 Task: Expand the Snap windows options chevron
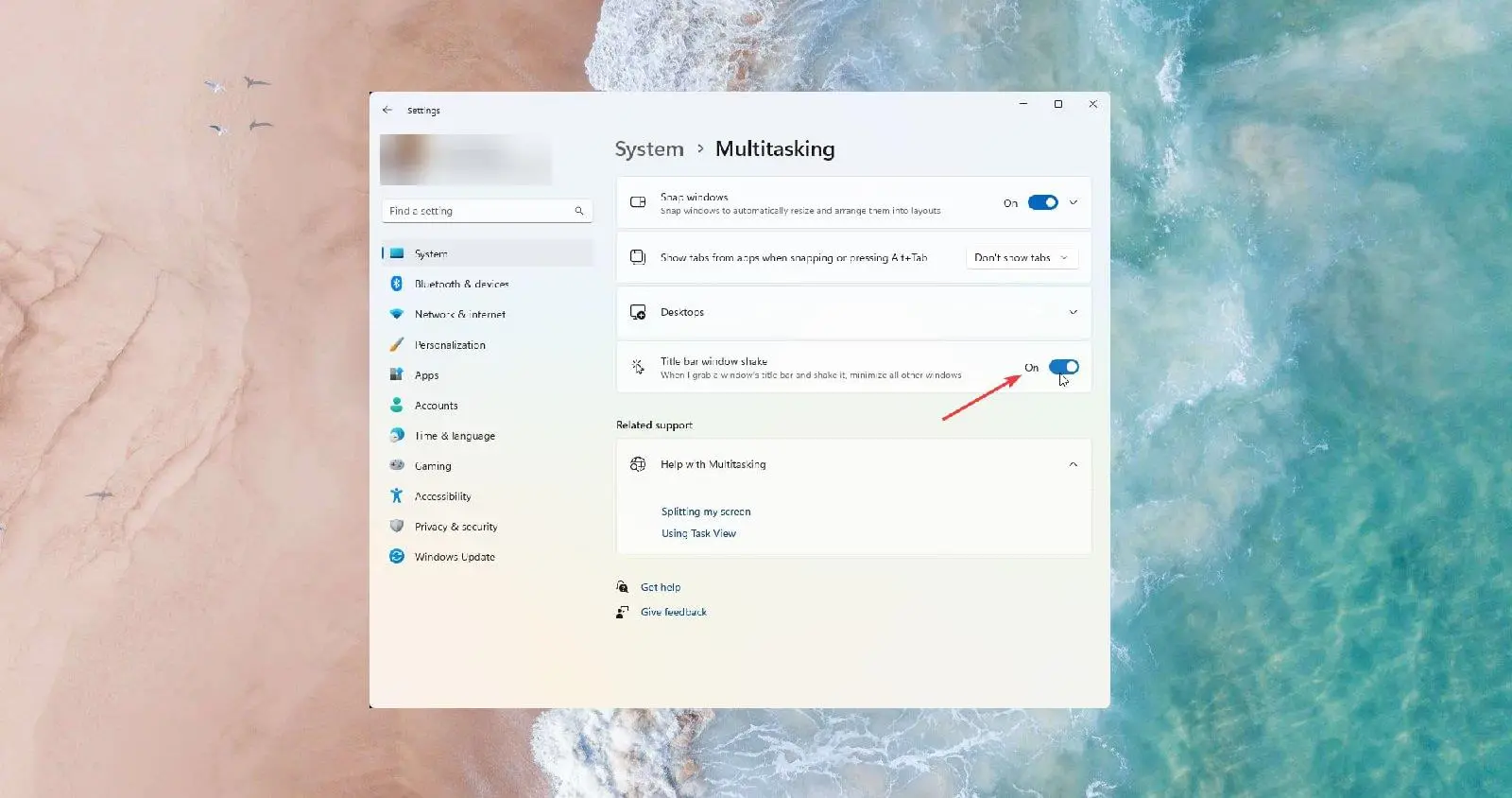[x=1074, y=202]
